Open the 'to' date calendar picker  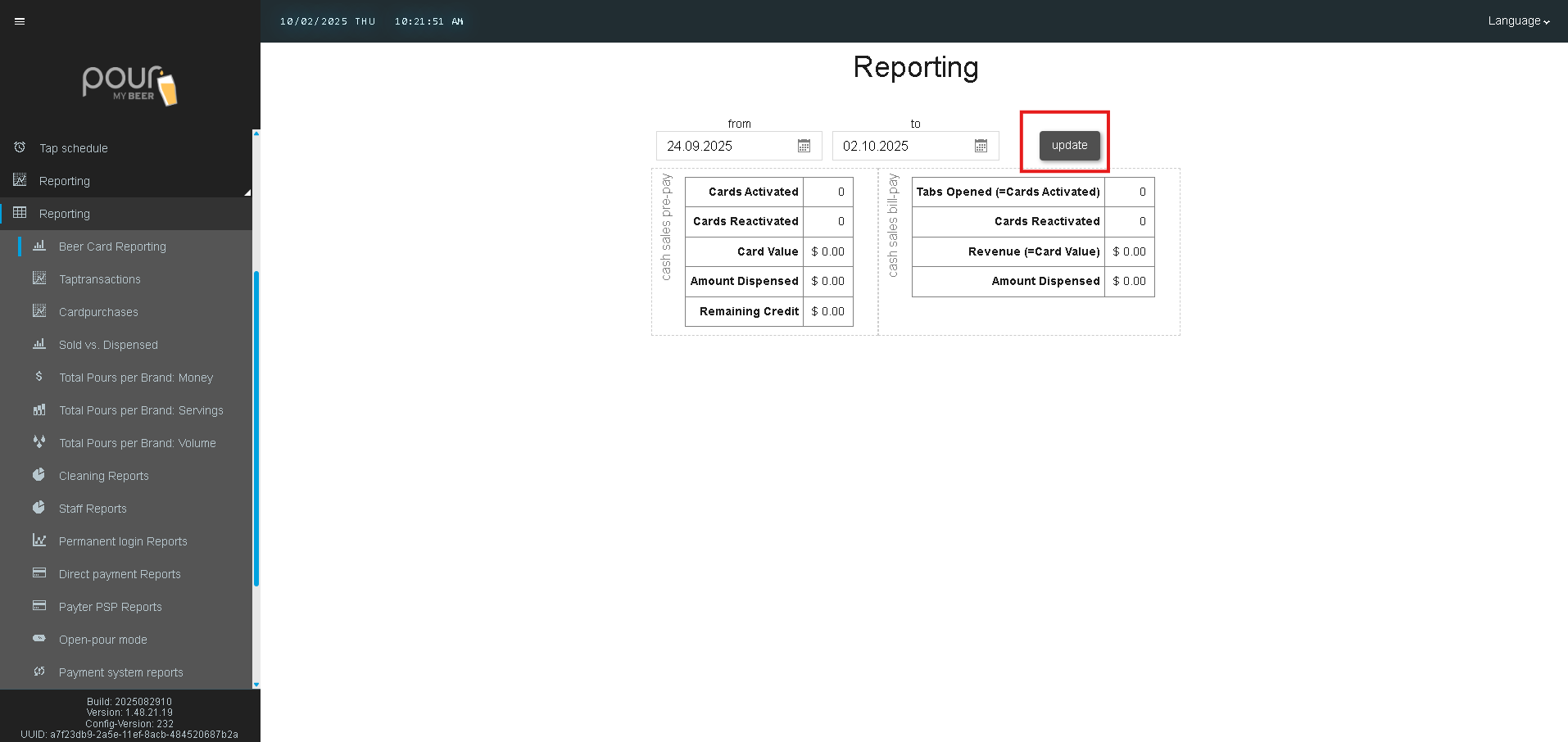(x=981, y=146)
